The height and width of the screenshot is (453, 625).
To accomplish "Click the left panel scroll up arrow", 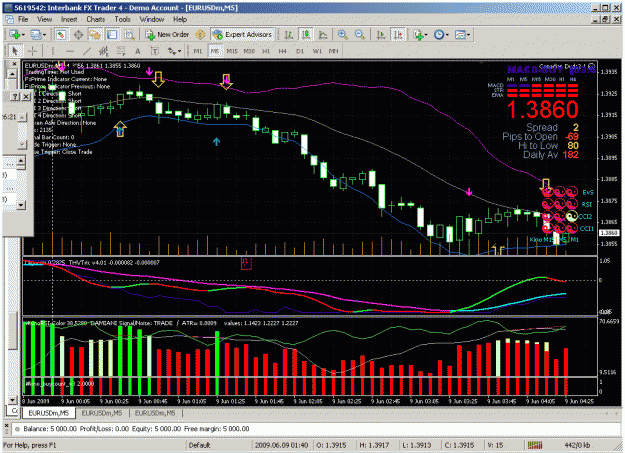I will (12, 74).
